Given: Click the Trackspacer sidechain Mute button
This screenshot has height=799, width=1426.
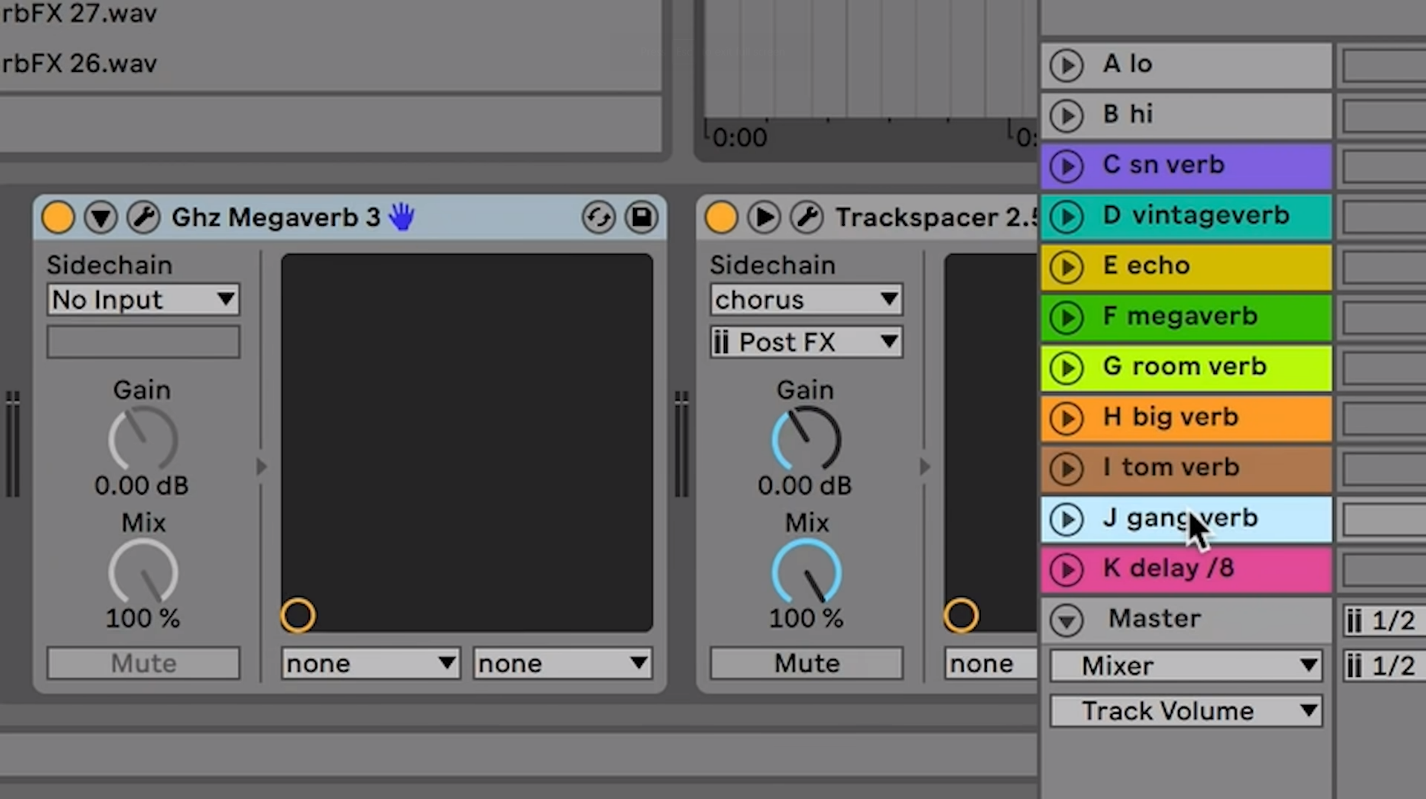Looking at the screenshot, I should tap(806, 663).
